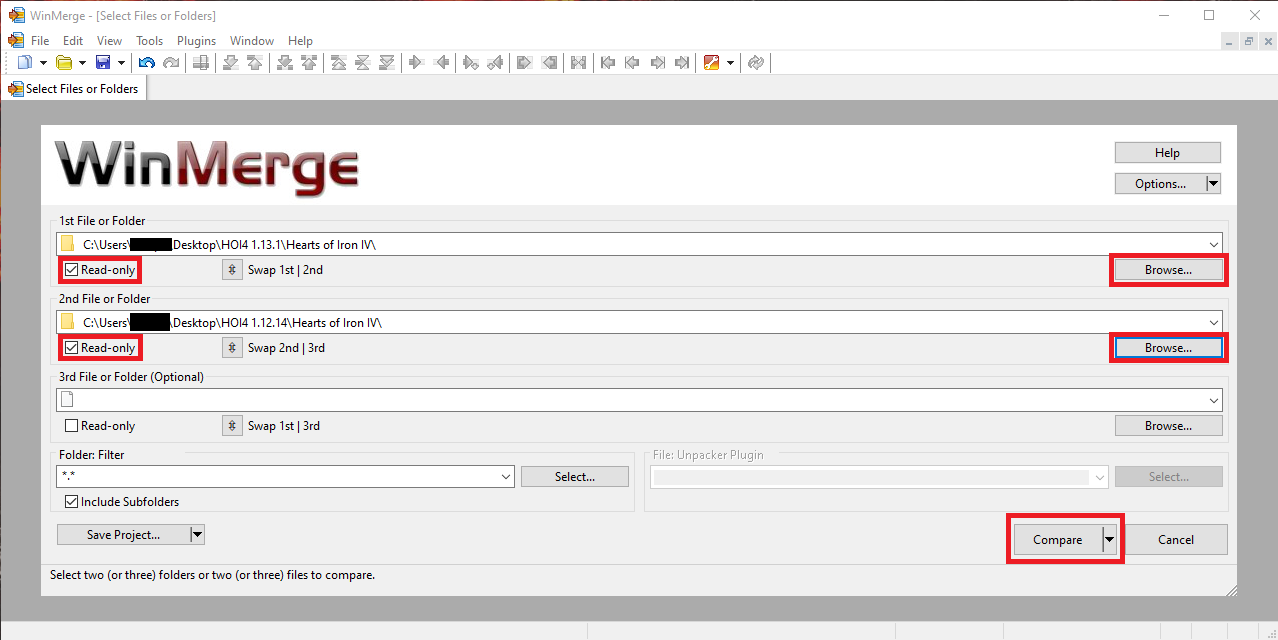Toggle the Include Subfolders checkbox
1278x640 pixels.
tap(72, 502)
